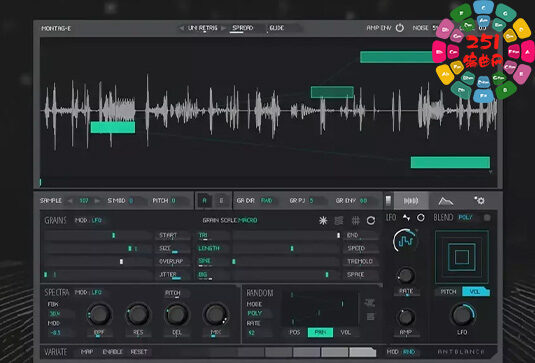This screenshot has width=535, height=363.
Task: Select the BLEND VOL tab
Action: pos(475,292)
